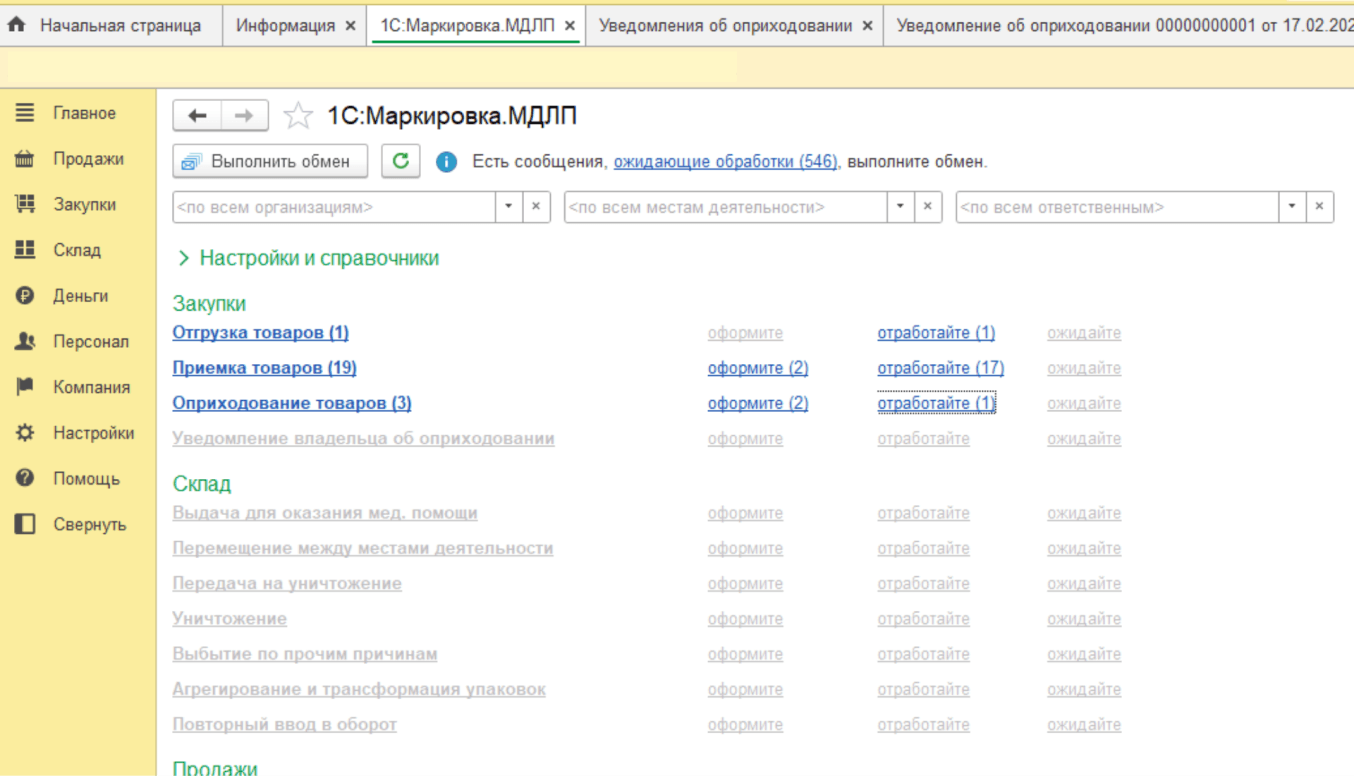Open Выдача для оказания мед. помощи link
This screenshot has height=776, width=1354.
(x=325, y=513)
